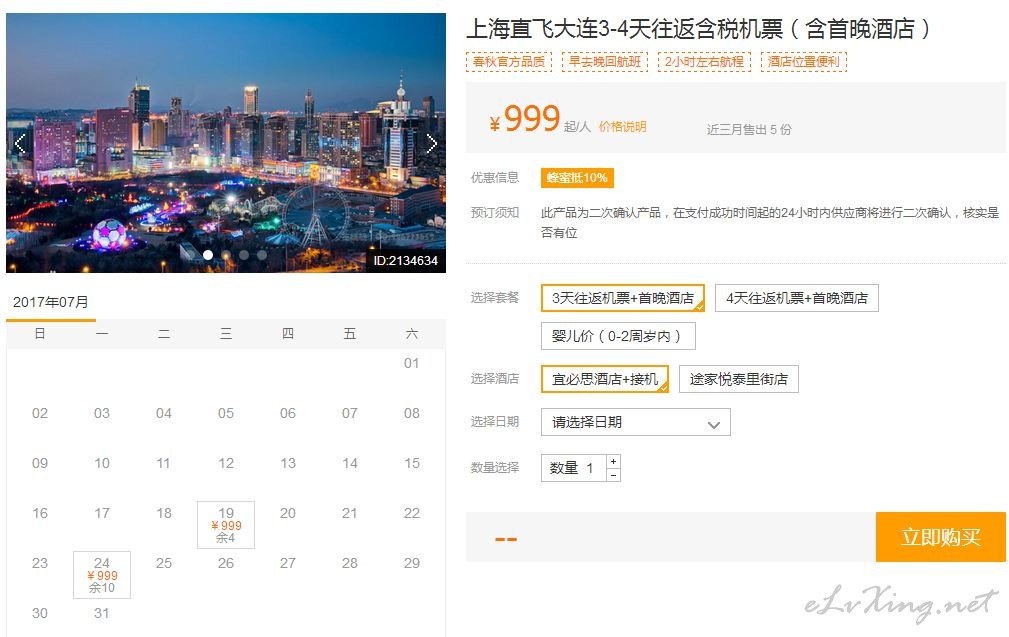Click the 预订须知 booking notice label
Viewport: 1009px width, 637px height.
tap(495, 212)
